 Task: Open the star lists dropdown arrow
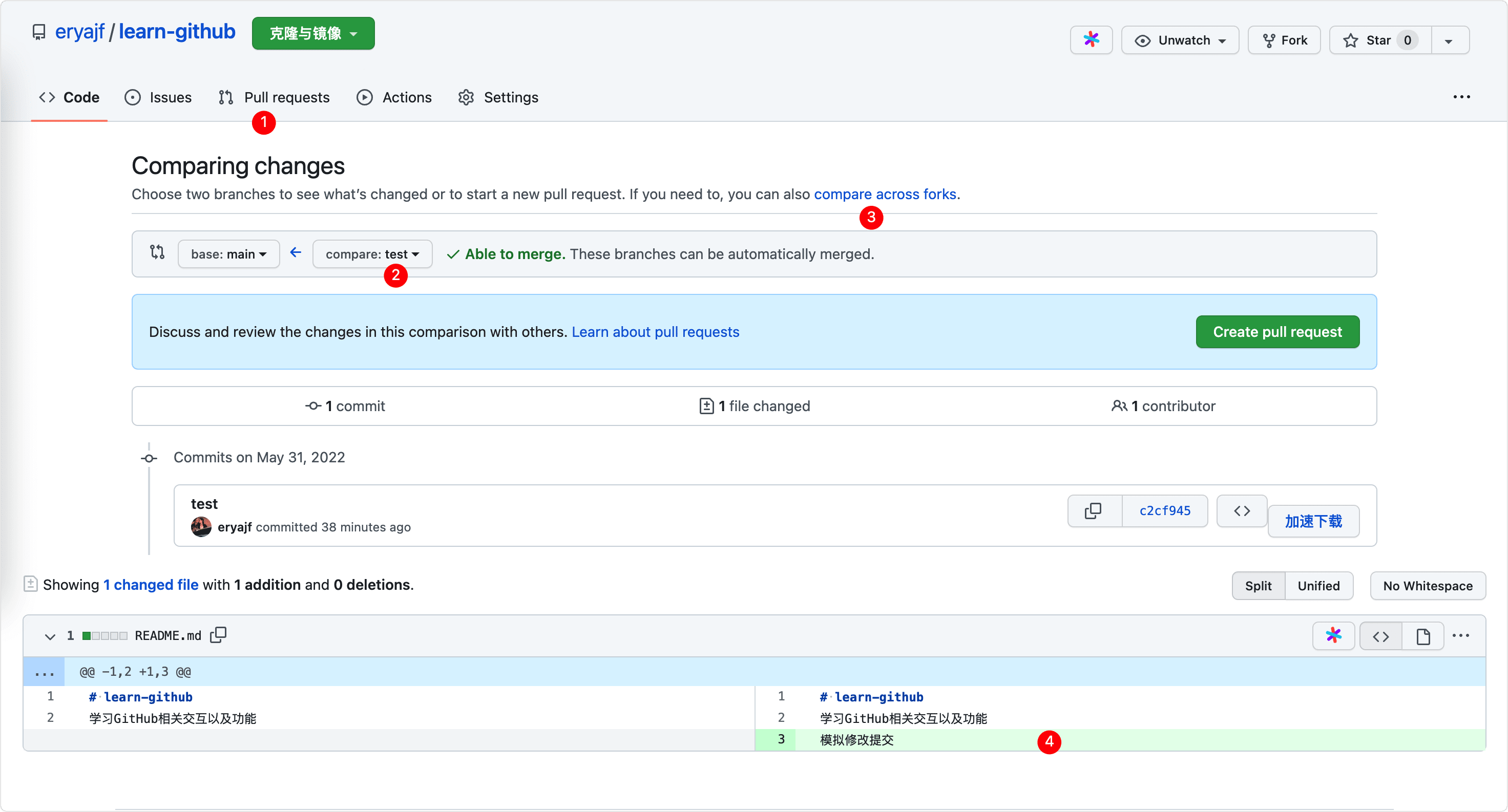click(1450, 40)
